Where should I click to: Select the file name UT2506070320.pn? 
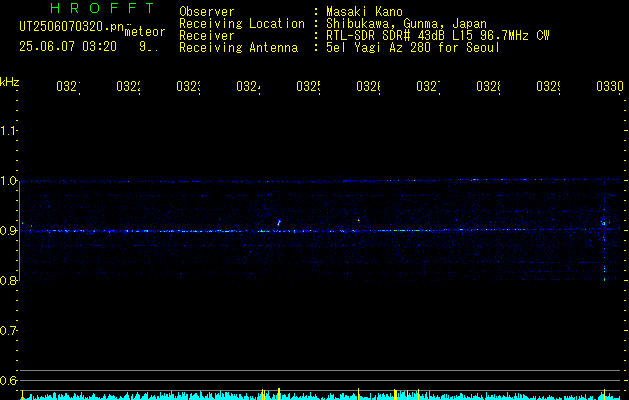[x=71, y=27]
